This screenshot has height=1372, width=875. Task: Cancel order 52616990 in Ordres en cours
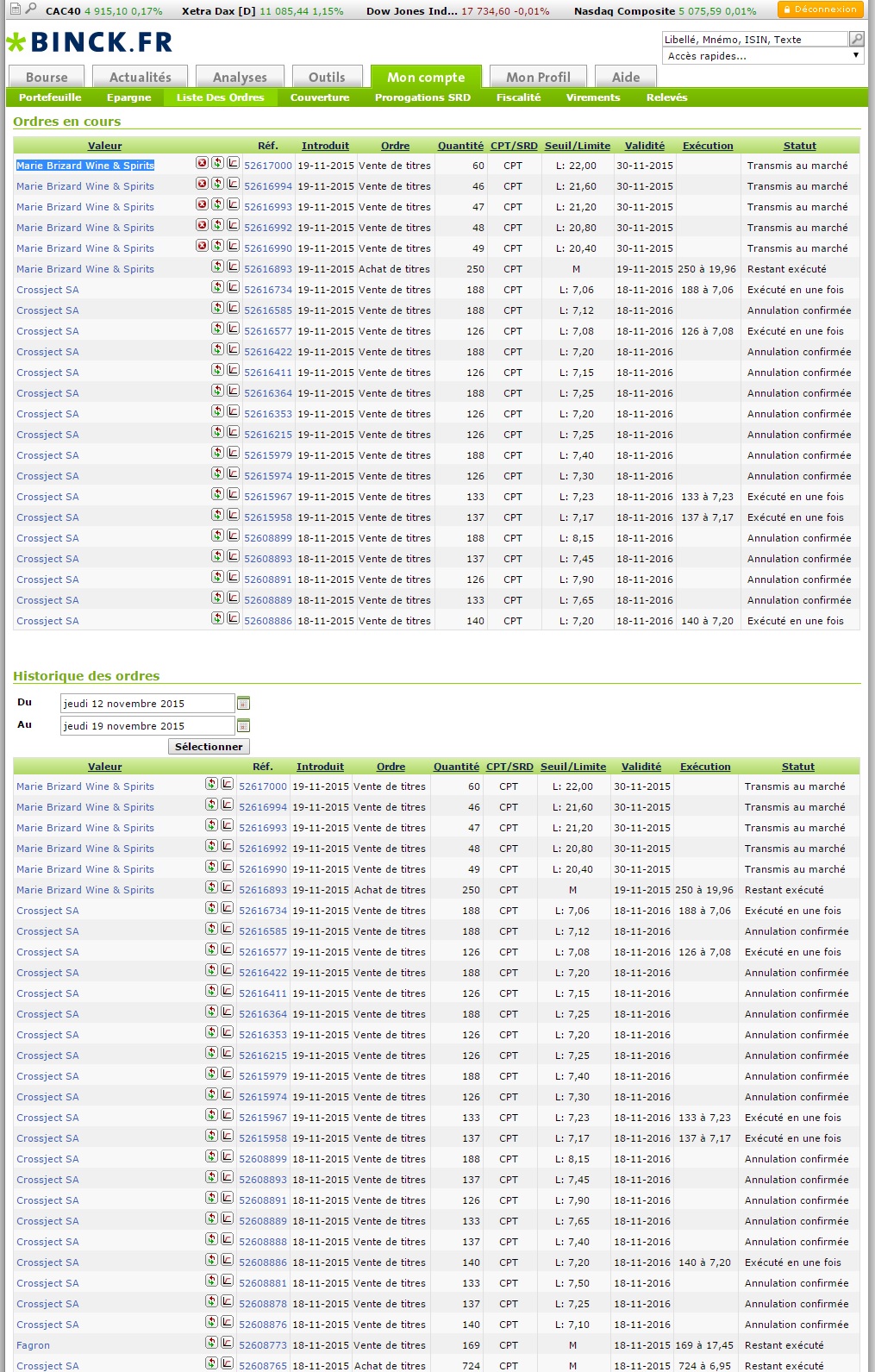[x=202, y=246]
